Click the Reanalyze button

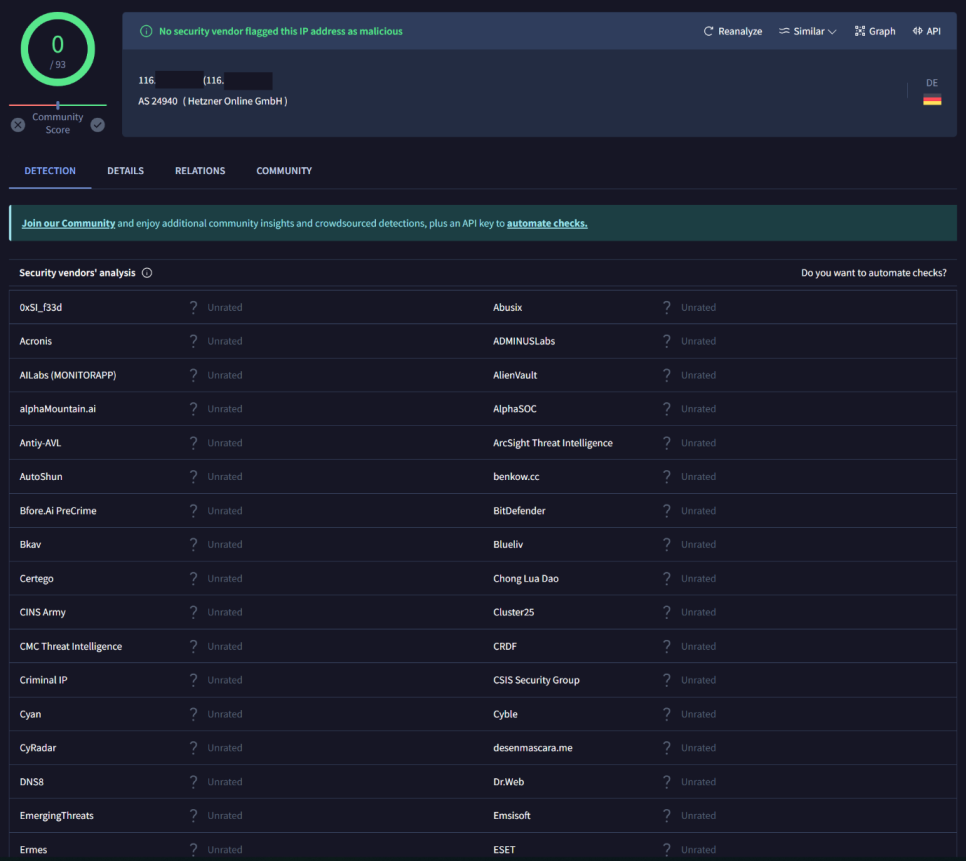(x=733, y=31)
